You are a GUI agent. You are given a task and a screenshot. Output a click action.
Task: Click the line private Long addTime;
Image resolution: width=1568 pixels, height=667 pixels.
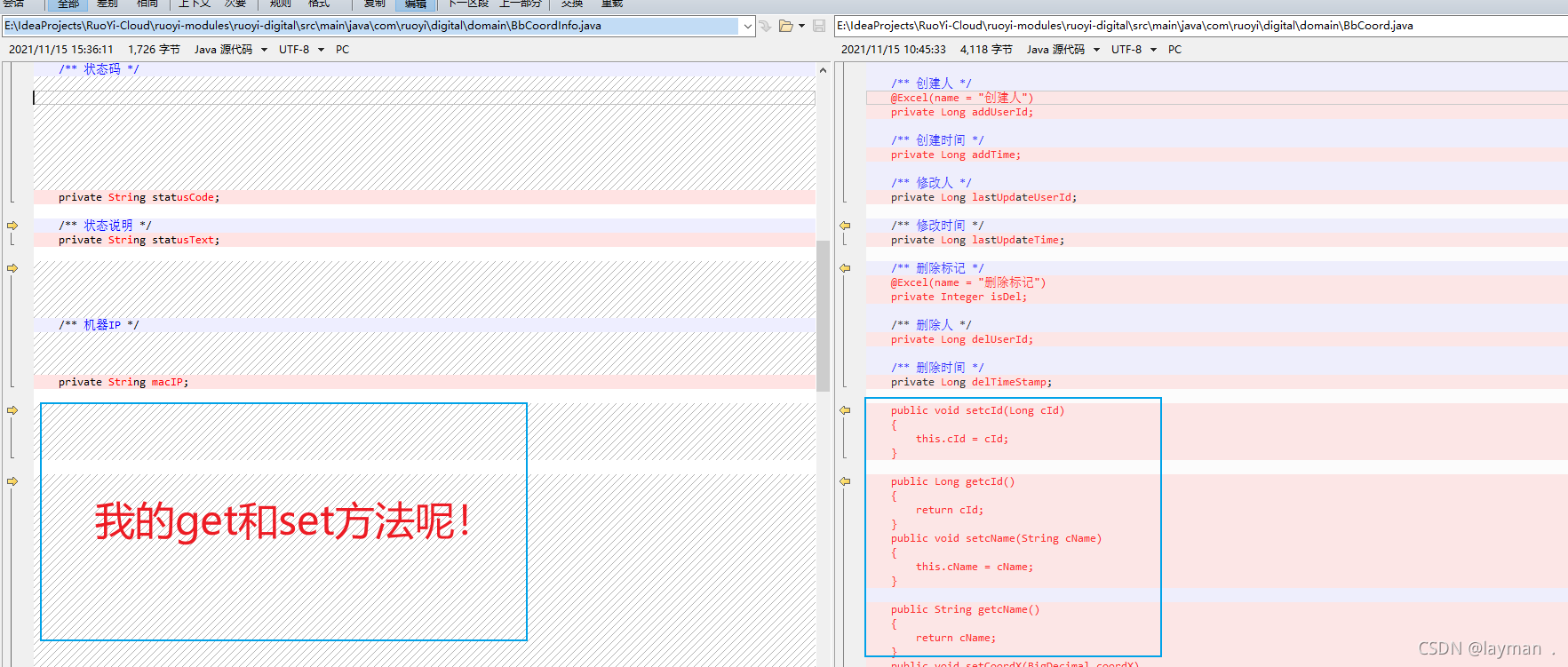click(x=956, y=155)
